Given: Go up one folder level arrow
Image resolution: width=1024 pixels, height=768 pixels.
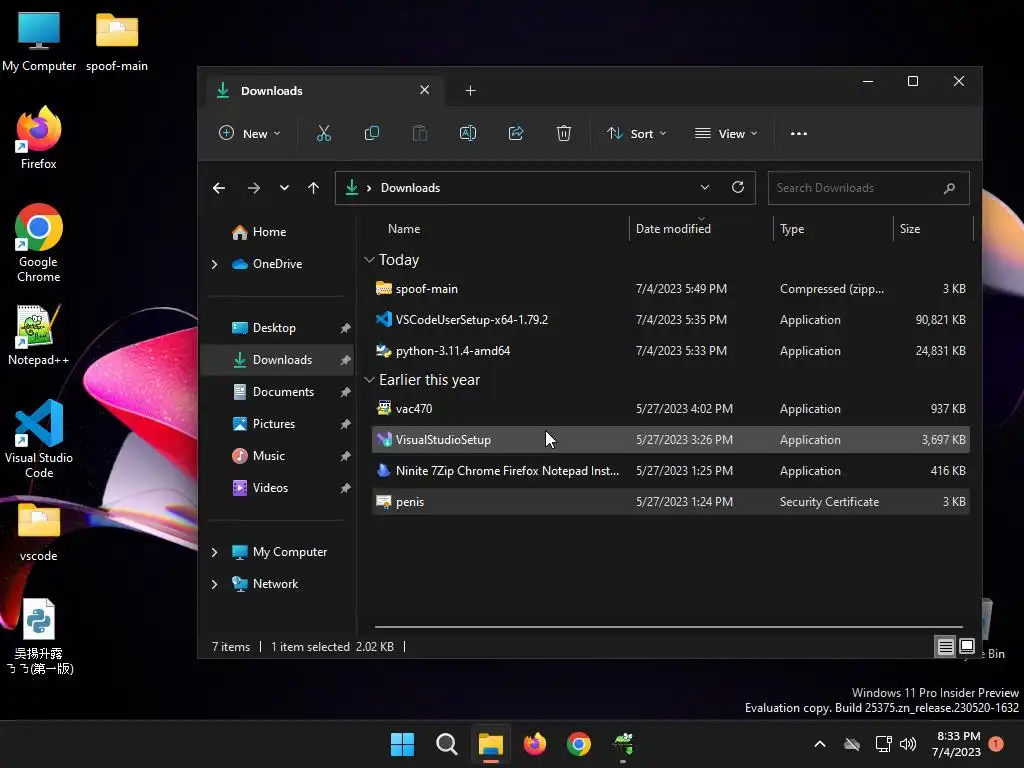Looking at the screenshot, I should [313, 188].
